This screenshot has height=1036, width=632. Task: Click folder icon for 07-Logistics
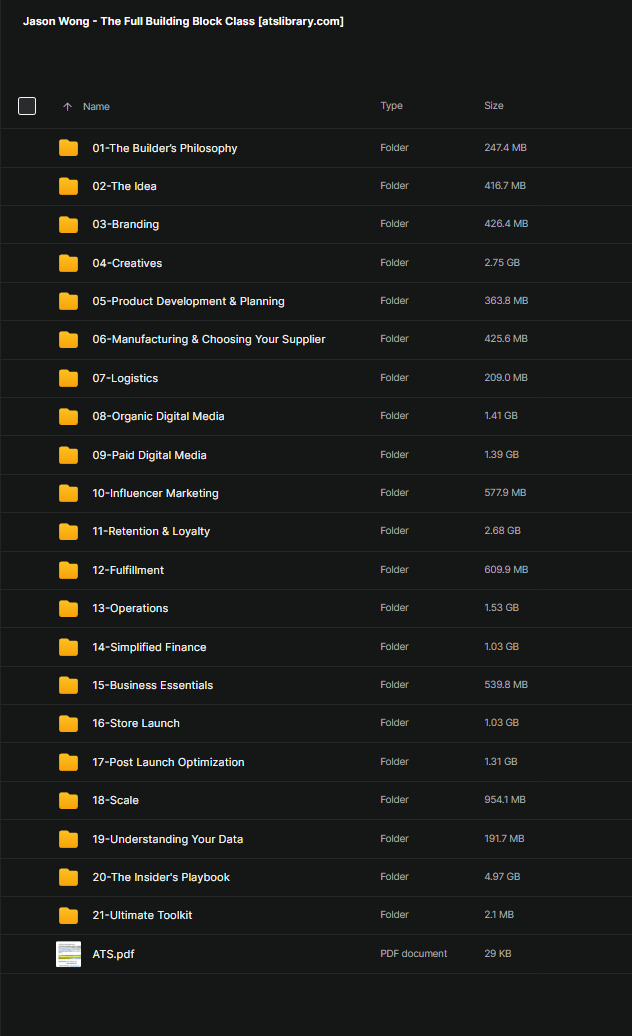[x=69, y=378]
